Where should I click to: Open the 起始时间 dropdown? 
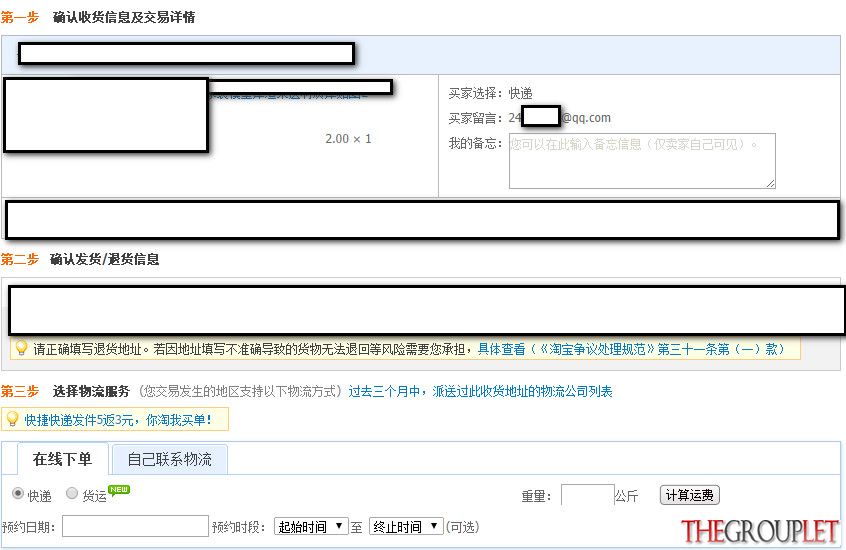[311, 526]
